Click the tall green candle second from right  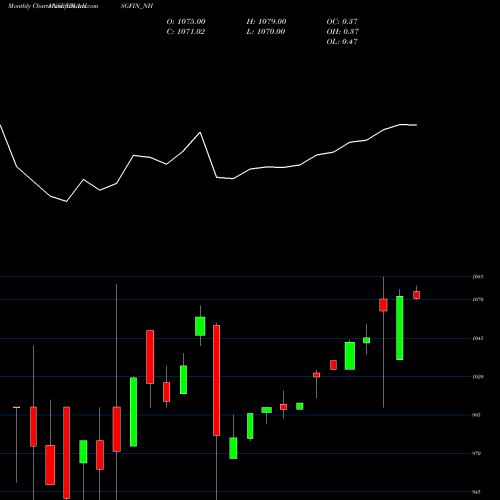click(x=400, y=328)
